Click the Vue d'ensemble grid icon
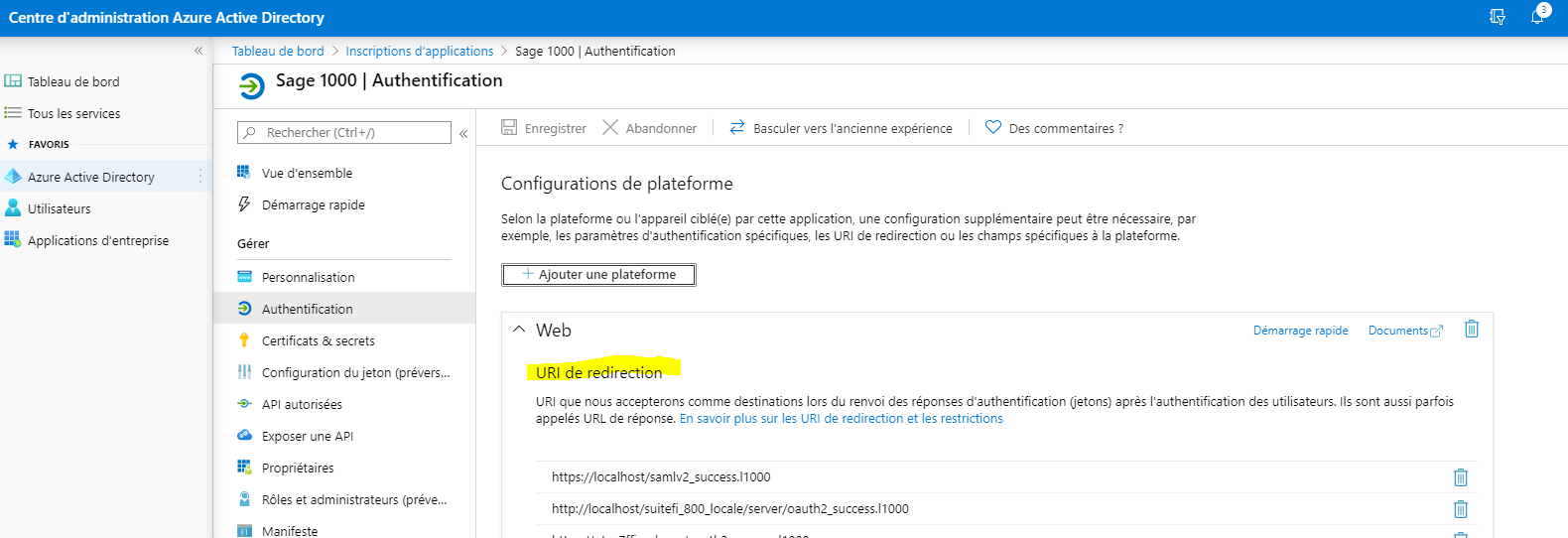Viewport: 1568px width, 538px height. [x=244, y=172]
